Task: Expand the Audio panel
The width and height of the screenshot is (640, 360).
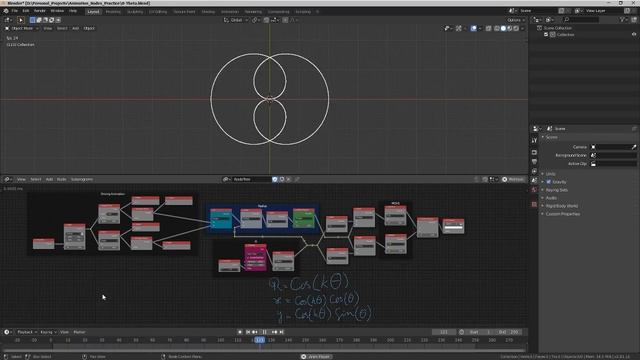Action: coord(551,198)
